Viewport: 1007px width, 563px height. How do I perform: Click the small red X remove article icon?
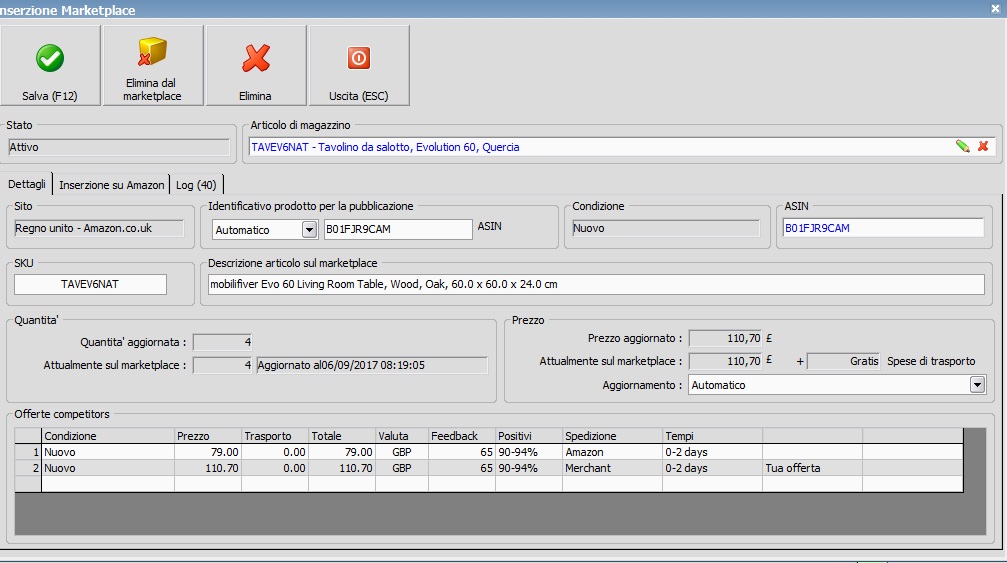pos(983,146)
